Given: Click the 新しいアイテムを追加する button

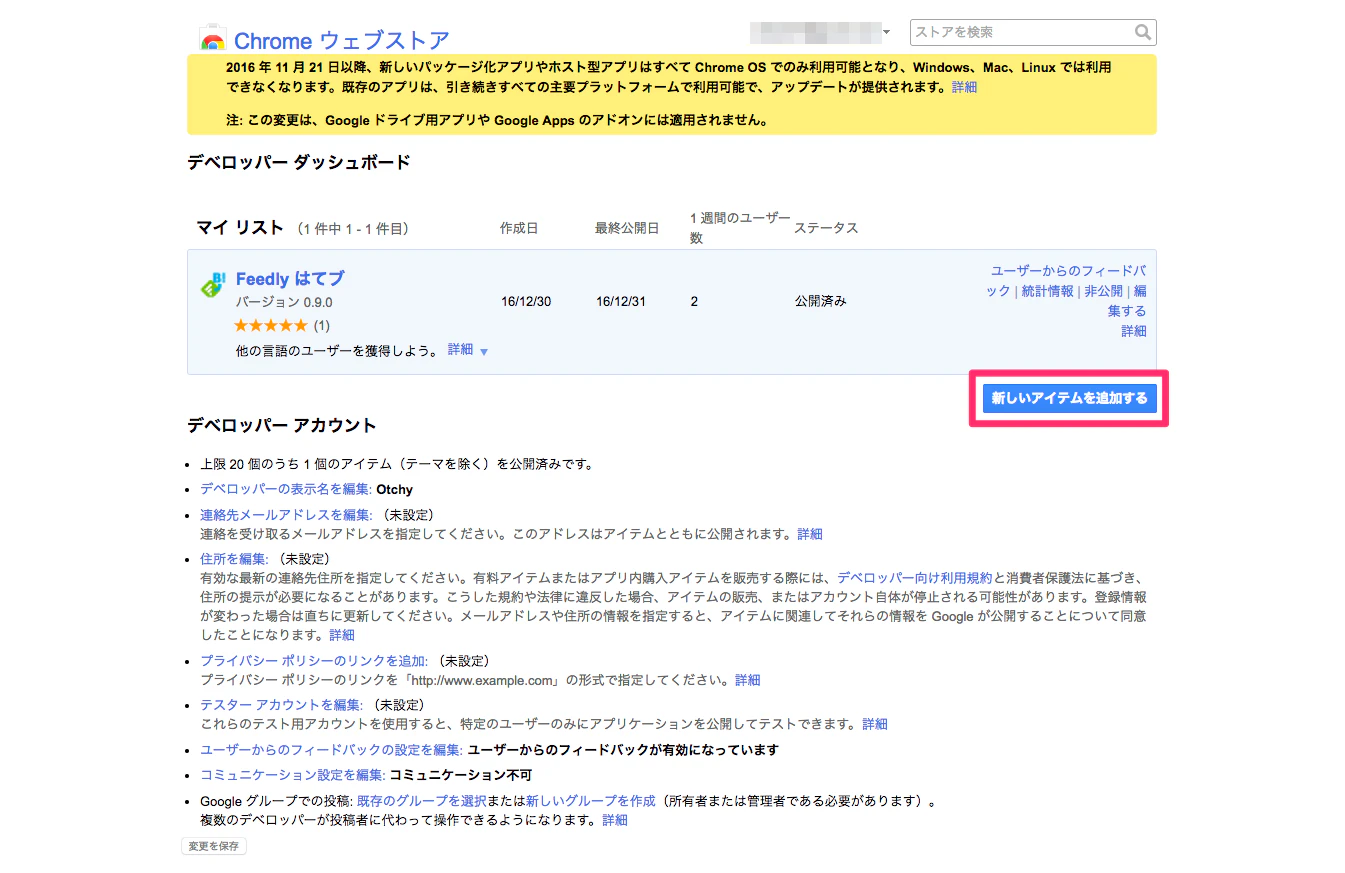Looking at the screenshot, I should 1069,398.
